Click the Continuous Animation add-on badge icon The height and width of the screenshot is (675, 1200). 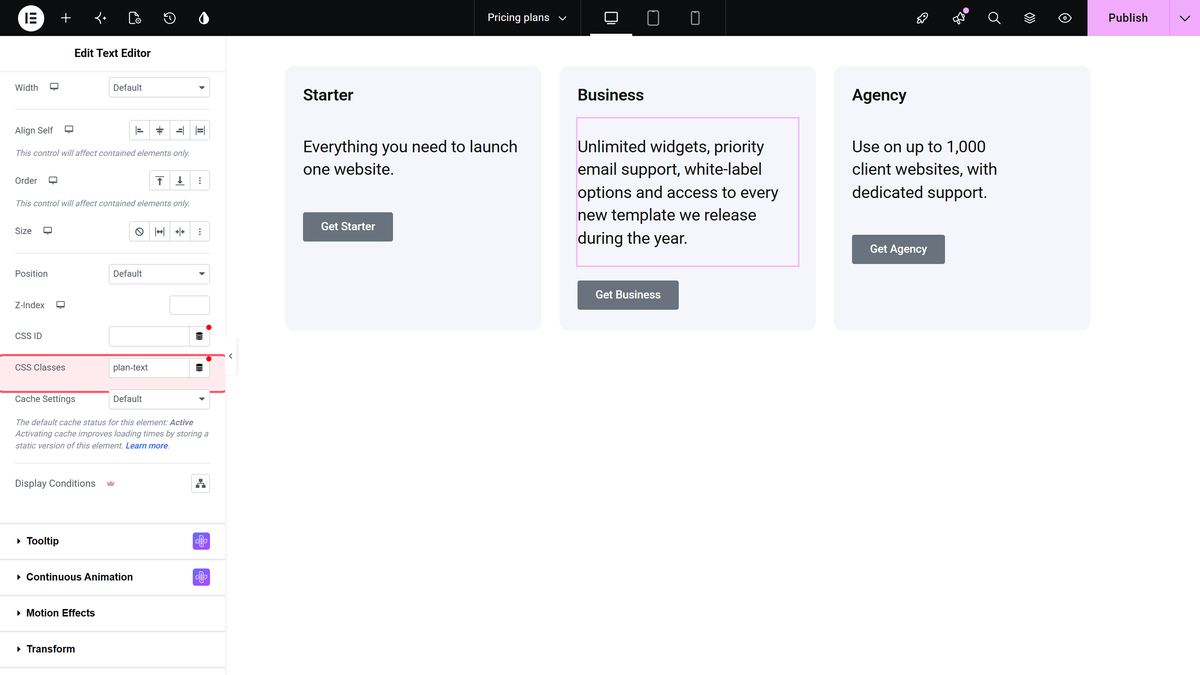tap(201, 577)
